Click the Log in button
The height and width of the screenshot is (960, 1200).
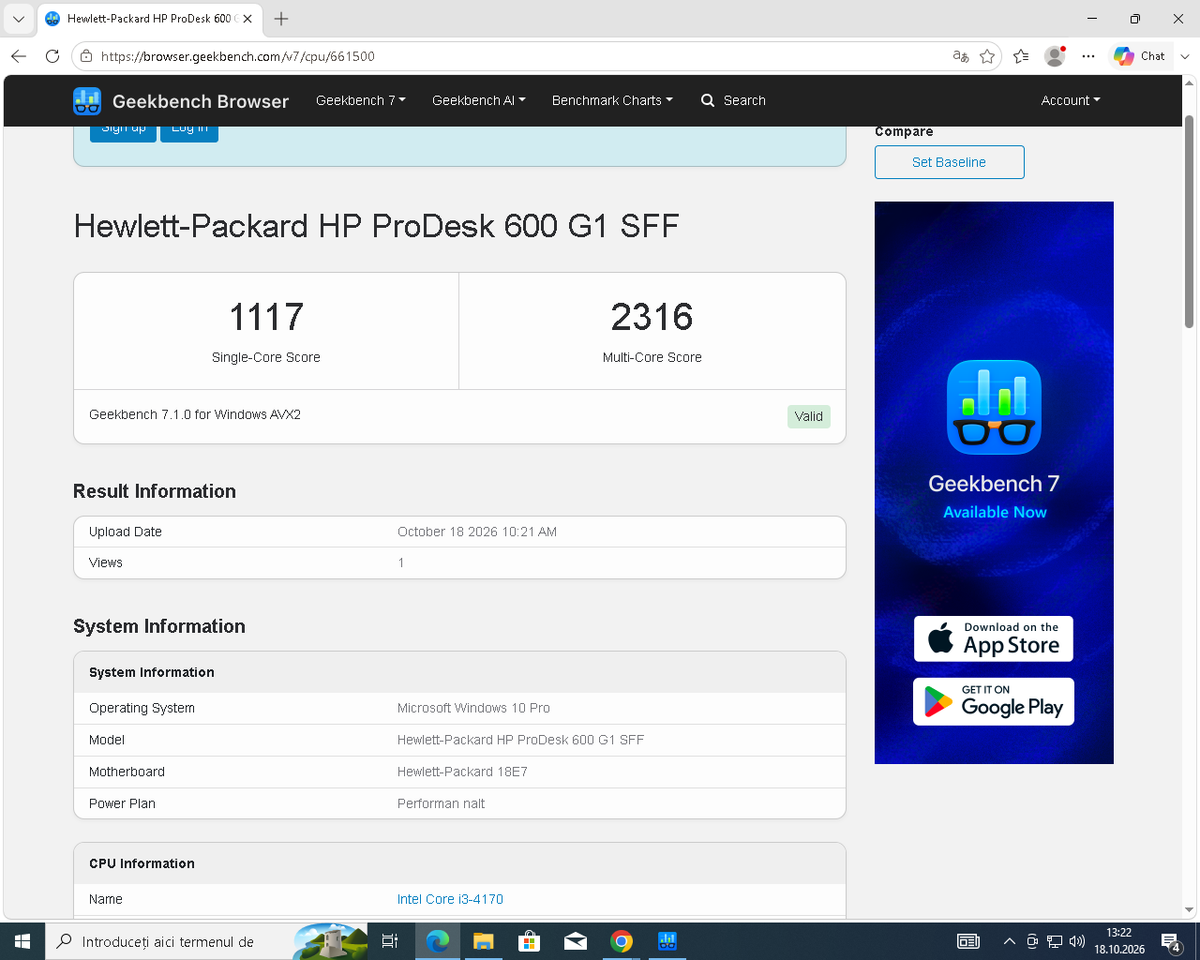[189, 130]
